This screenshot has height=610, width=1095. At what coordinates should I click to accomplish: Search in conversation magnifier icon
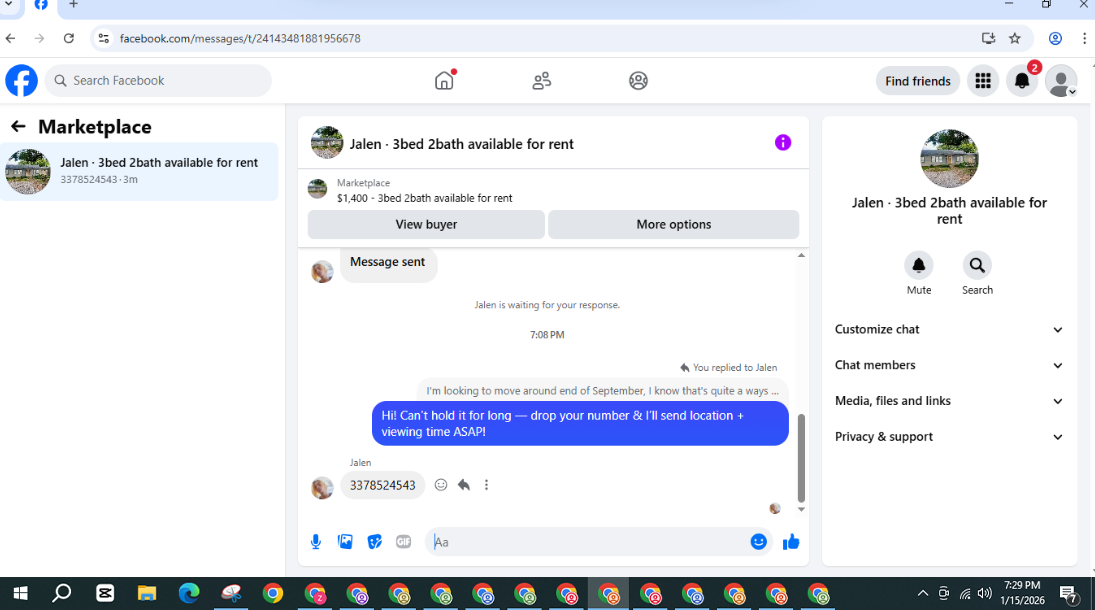tap(977, 266)
